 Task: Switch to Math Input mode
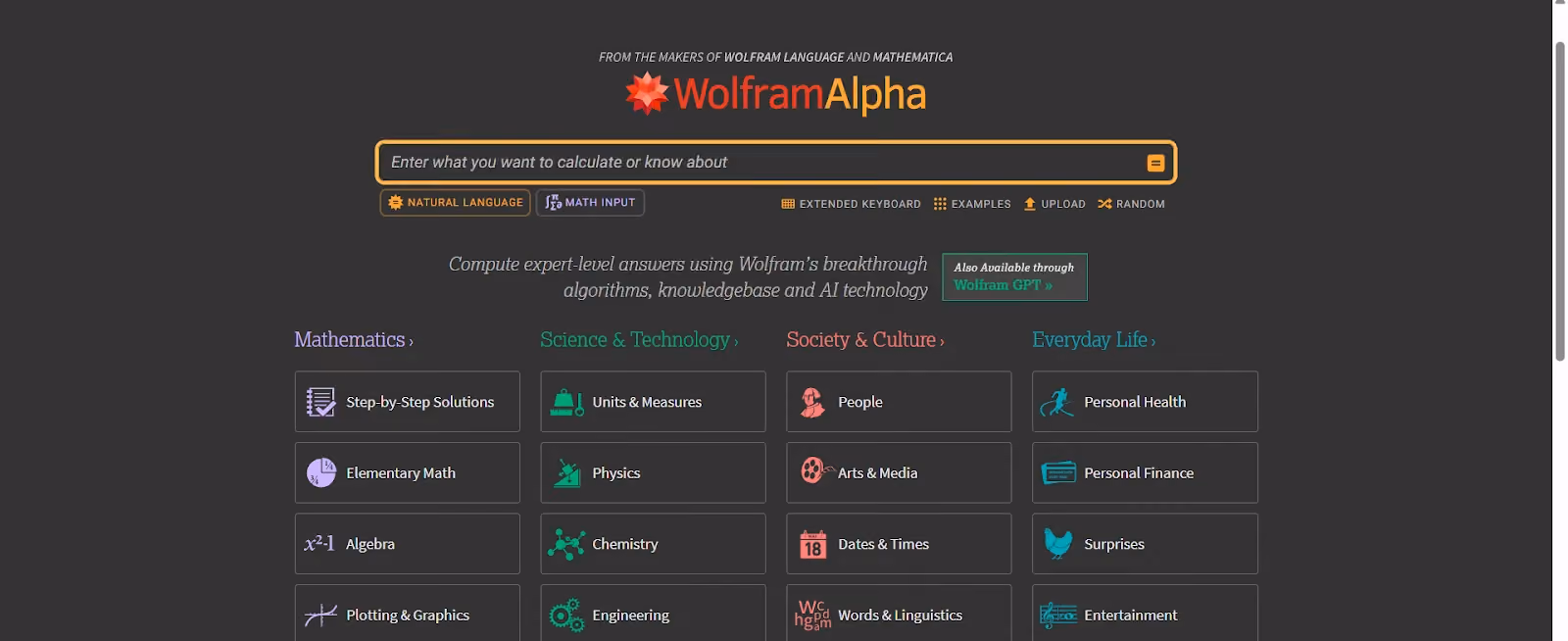(x=590, y=203)
